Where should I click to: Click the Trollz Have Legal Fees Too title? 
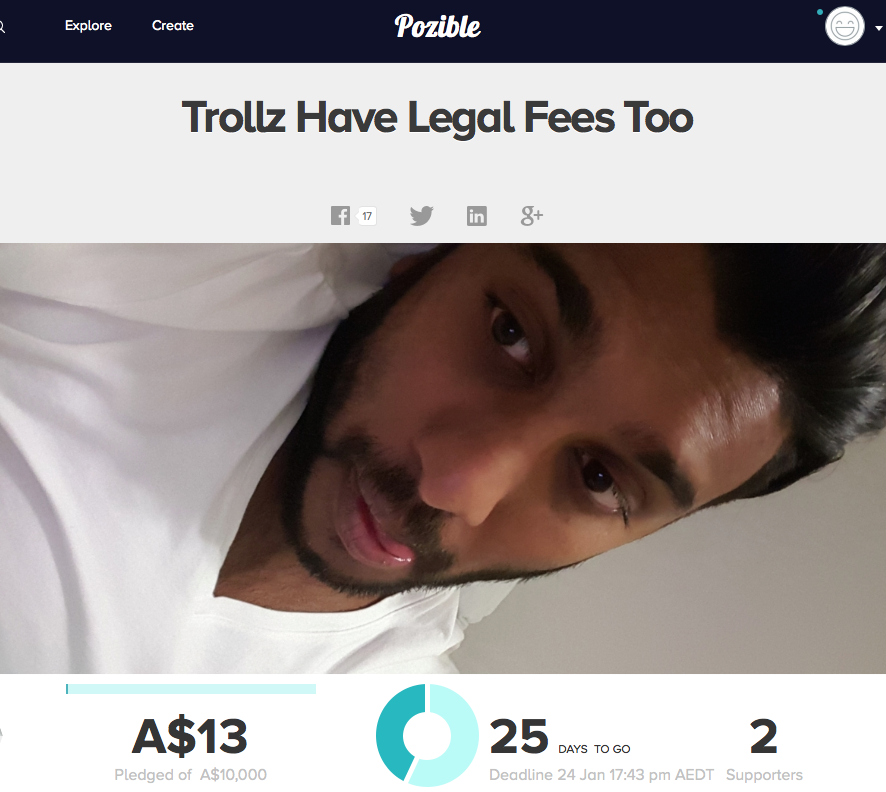click(437, 118)
